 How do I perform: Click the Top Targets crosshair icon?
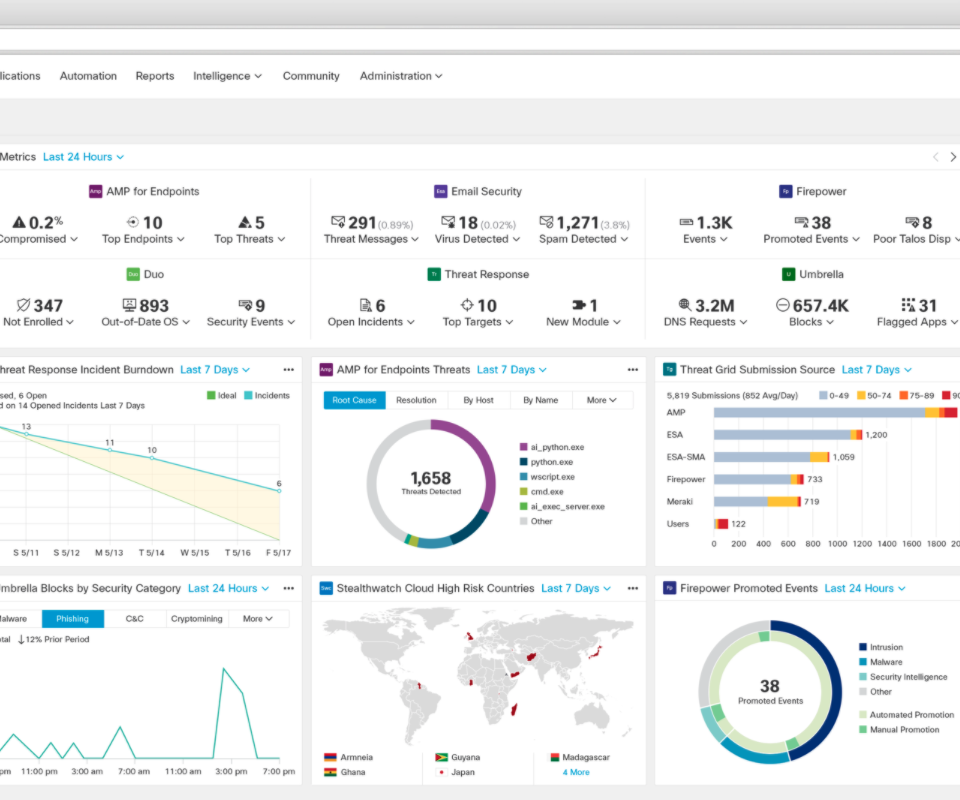467,305
